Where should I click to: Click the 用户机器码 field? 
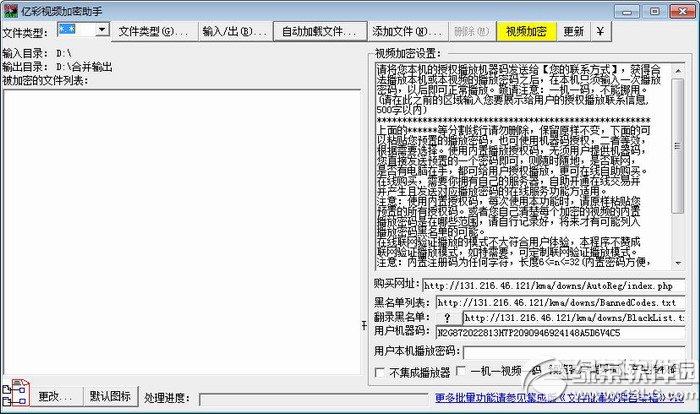pyautogui.click(x=560, y=333)
